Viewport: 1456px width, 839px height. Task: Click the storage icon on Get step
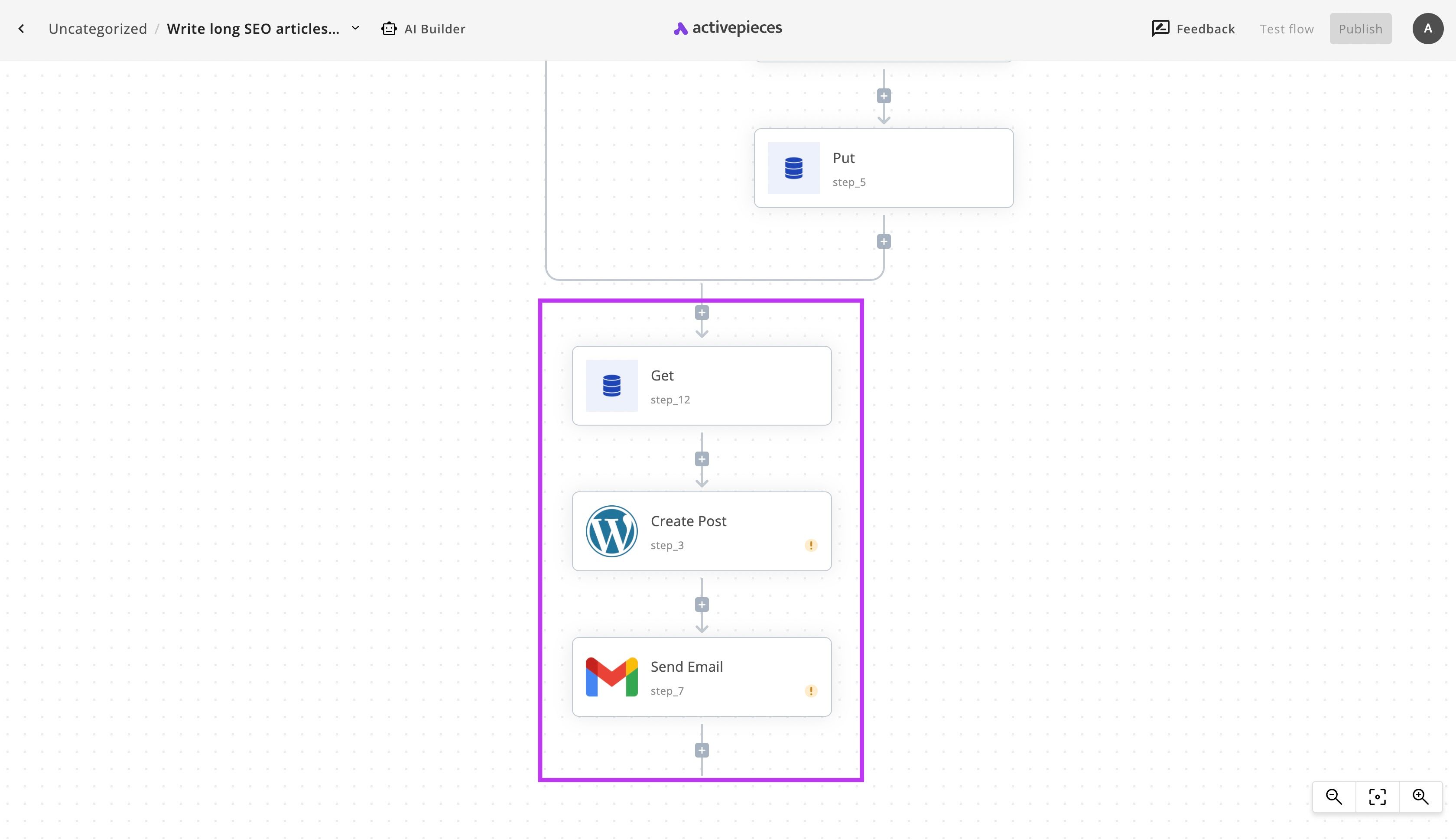coord(611,386)
